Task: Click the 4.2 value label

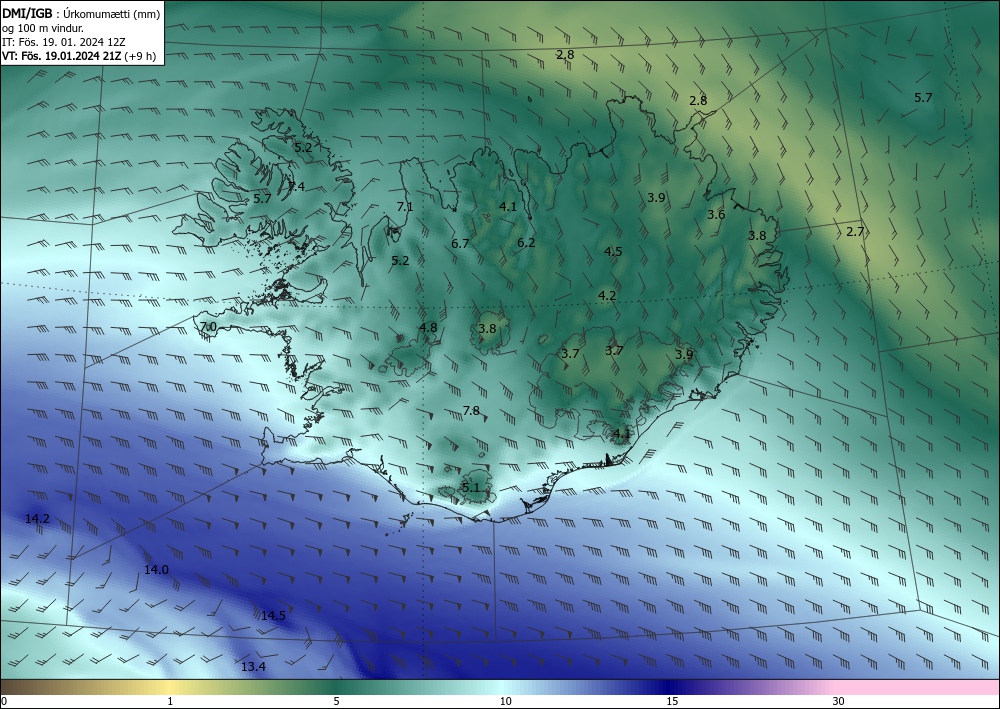Action: (x=607, y=296)
